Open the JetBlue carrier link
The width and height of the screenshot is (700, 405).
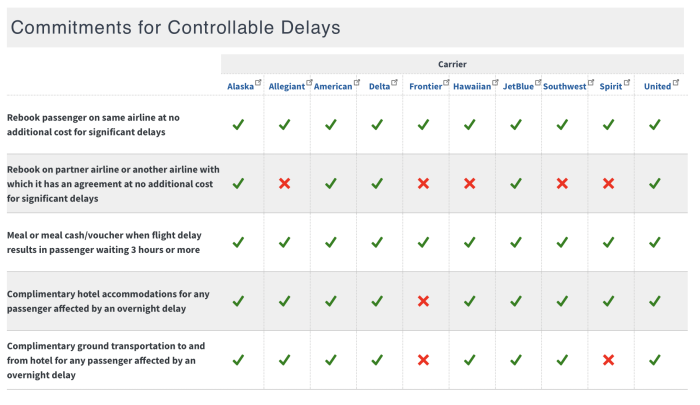click(x=518, y=87)
